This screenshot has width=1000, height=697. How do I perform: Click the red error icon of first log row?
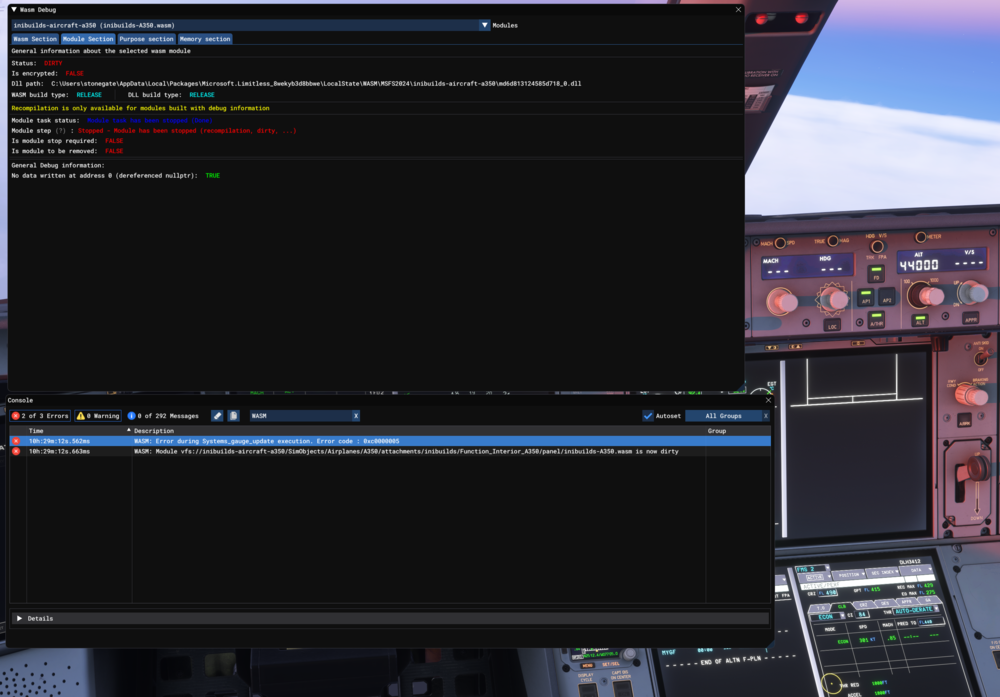[16, 441]
